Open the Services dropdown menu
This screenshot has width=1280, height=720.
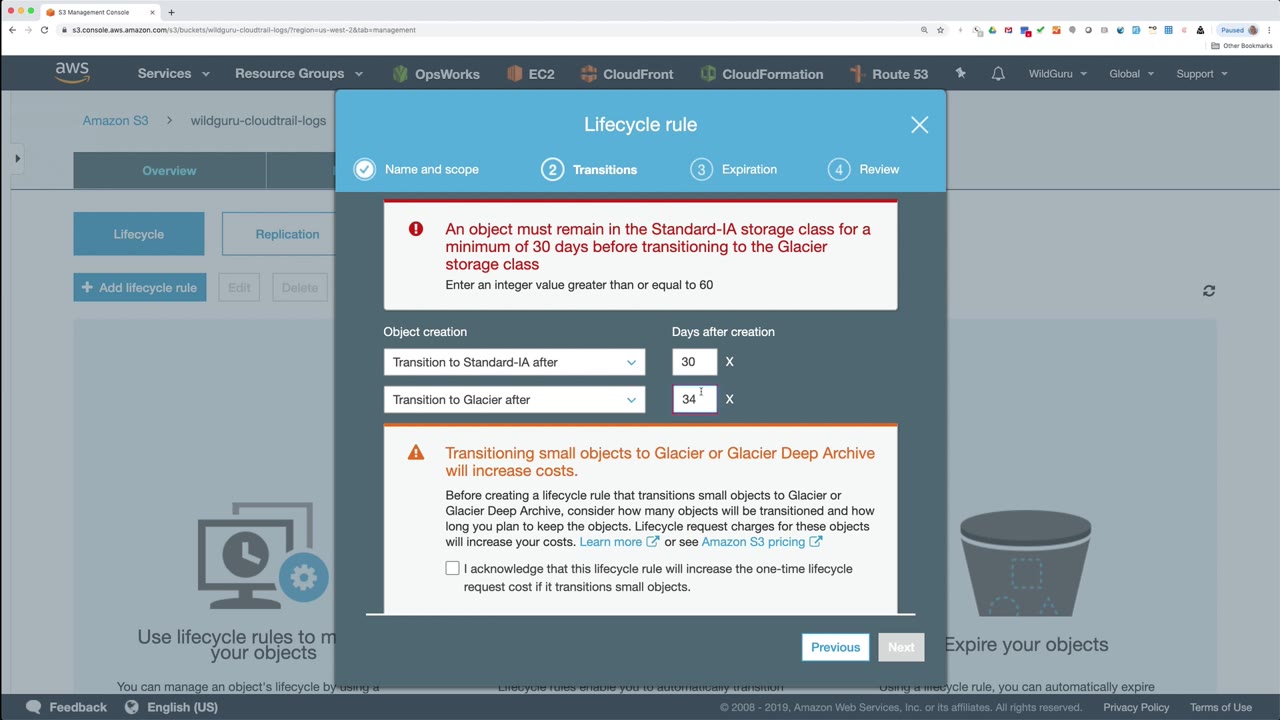[174, 74]
